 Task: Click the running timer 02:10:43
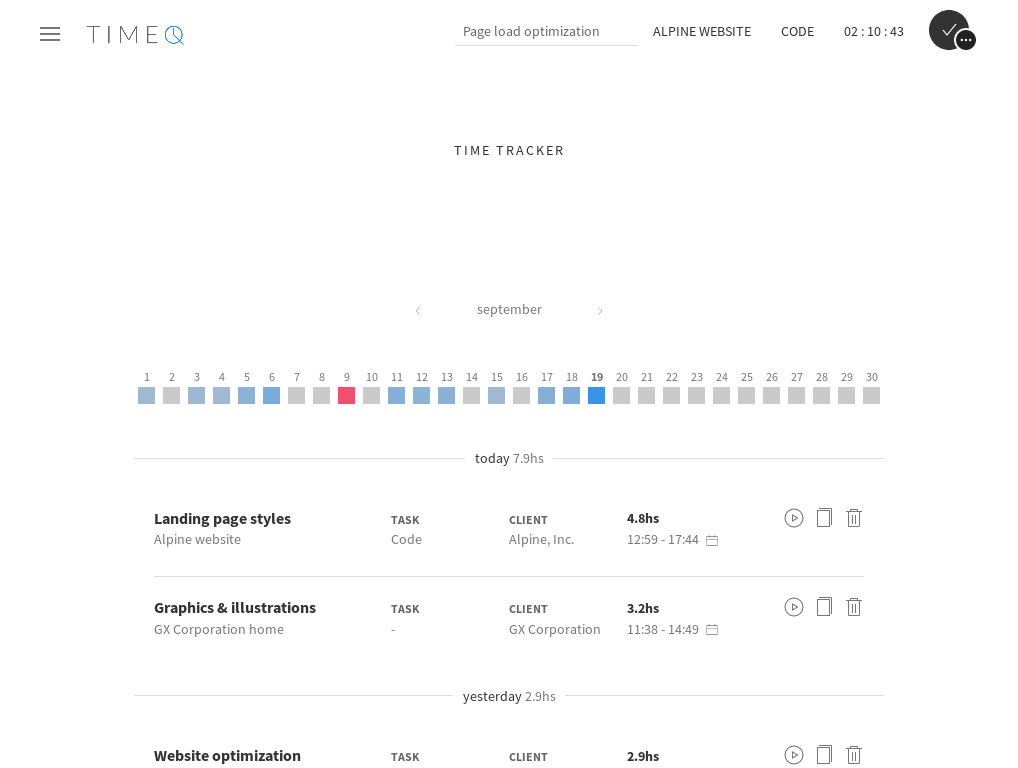tap(873, 32)
